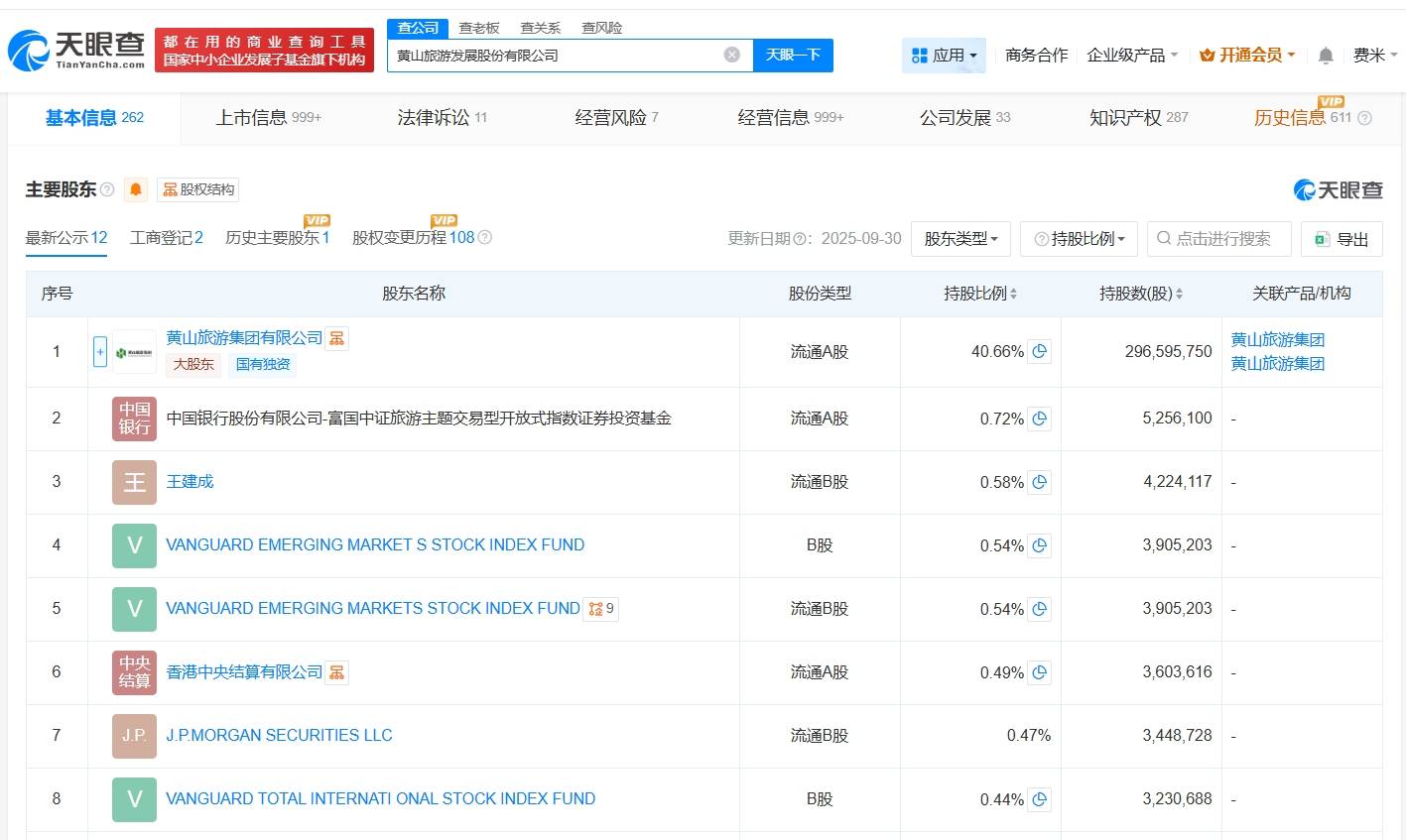
Task: Sort by 持股比例 column header
Action: 980,294
